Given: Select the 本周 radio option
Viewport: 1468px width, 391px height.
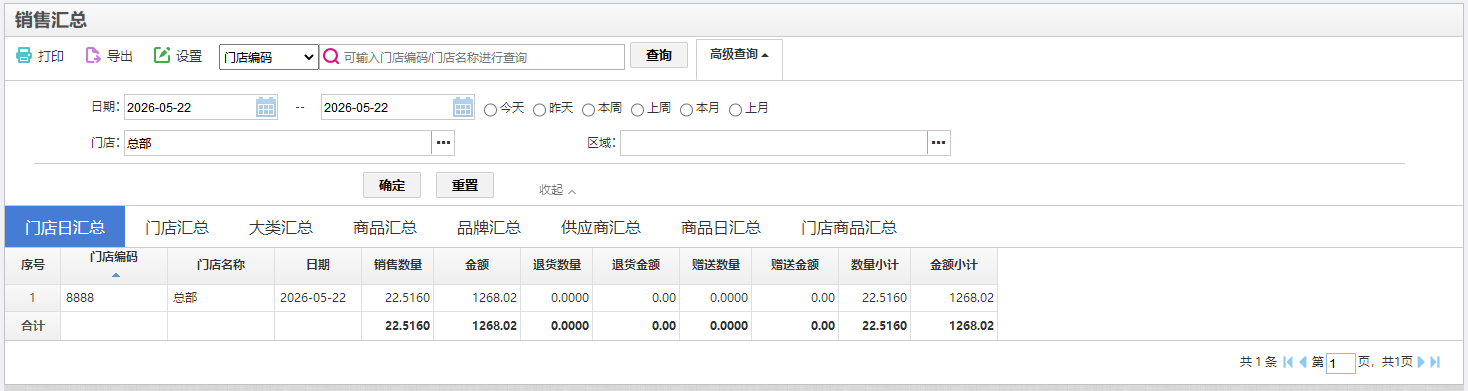Looking at the screenshot, I should click(x=588, y=109).
